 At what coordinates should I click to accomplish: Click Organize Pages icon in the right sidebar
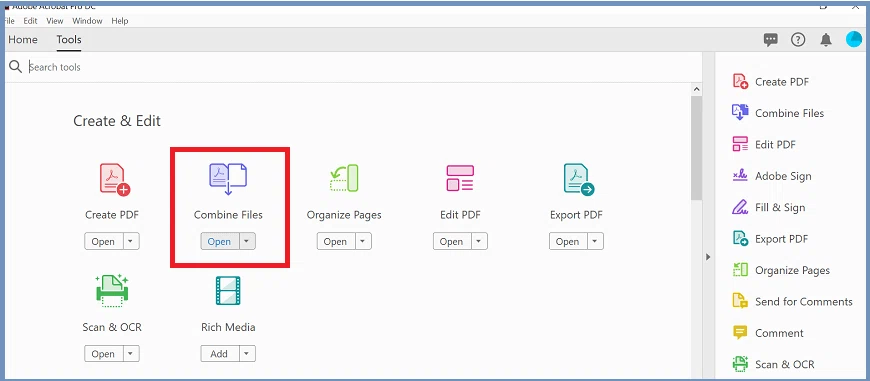740,270
